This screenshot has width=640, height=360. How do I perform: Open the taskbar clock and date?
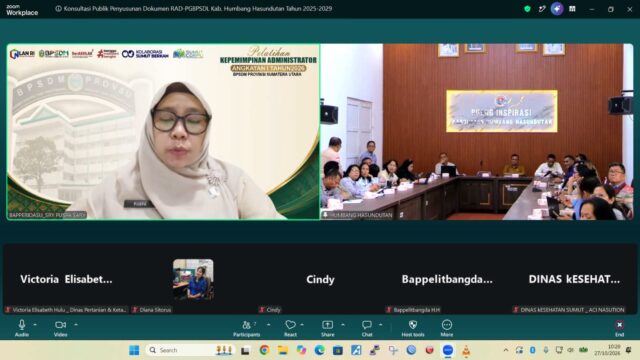tap(607, 350)
